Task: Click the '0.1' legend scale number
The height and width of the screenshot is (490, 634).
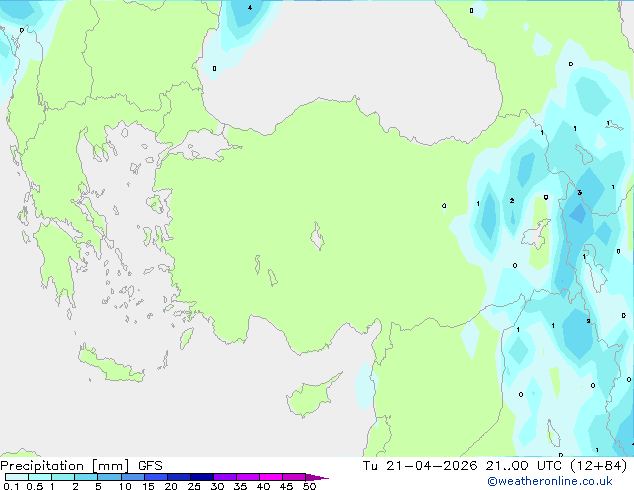Action: [x=11, y=486]
